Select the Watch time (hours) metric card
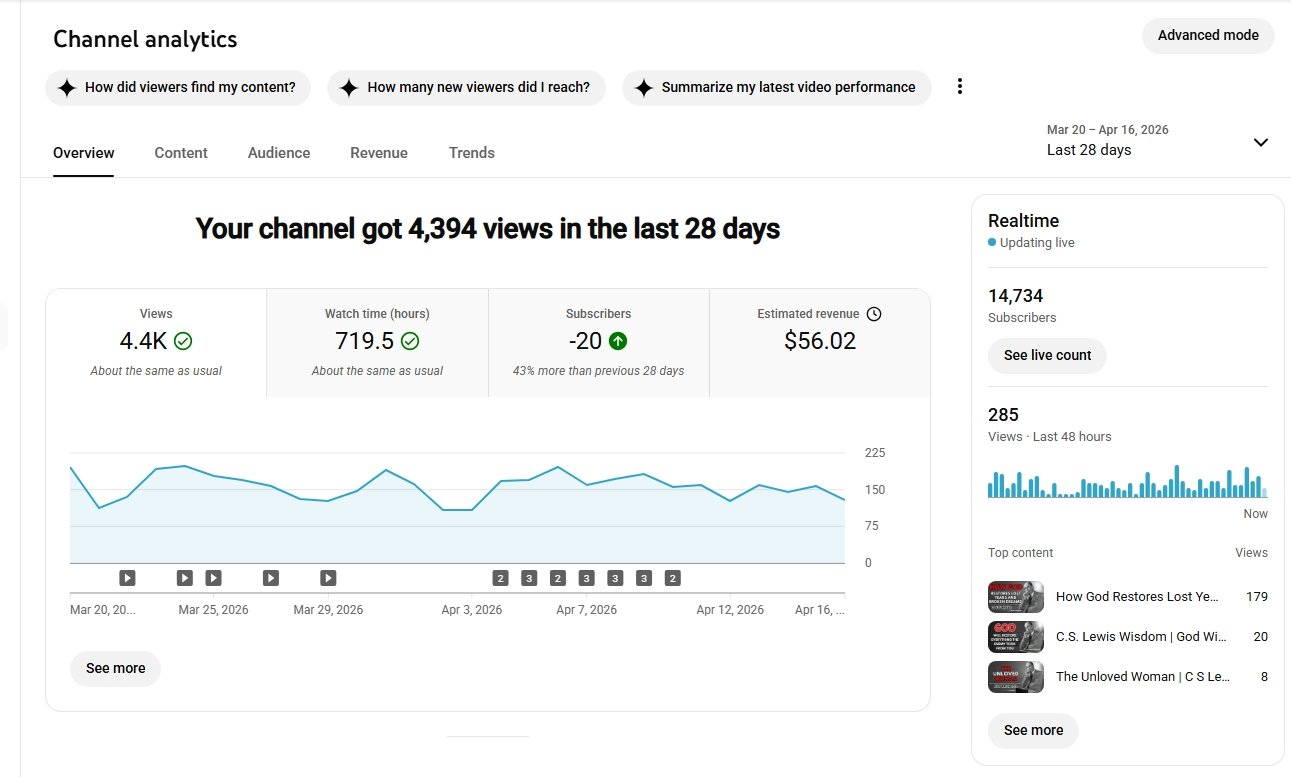The image size is (1291, 777). pos(377,342)
